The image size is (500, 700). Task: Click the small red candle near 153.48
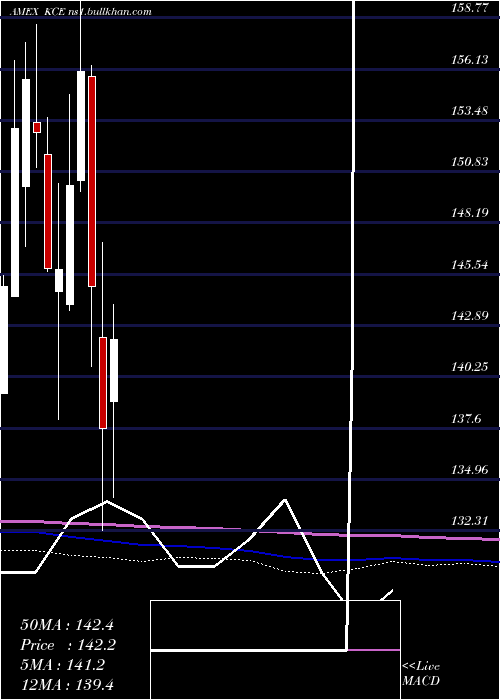click(x=37, y=127)
